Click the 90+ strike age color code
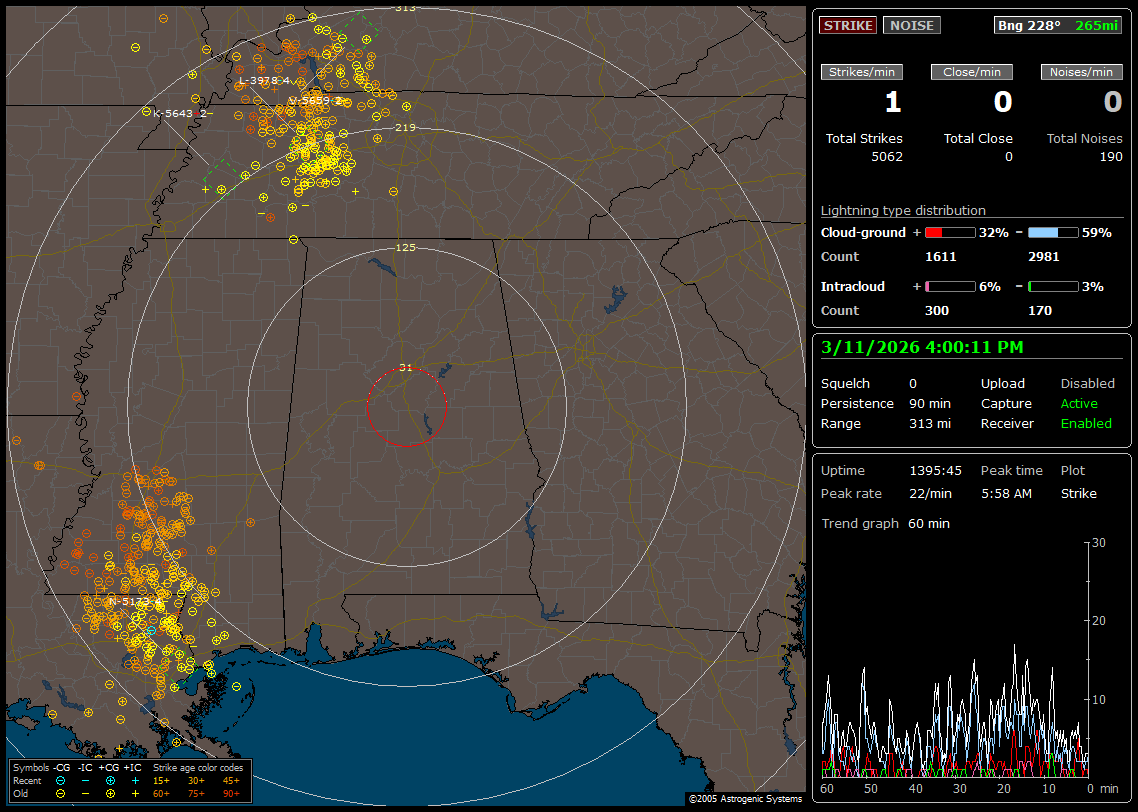 click(x=229, y=793)
